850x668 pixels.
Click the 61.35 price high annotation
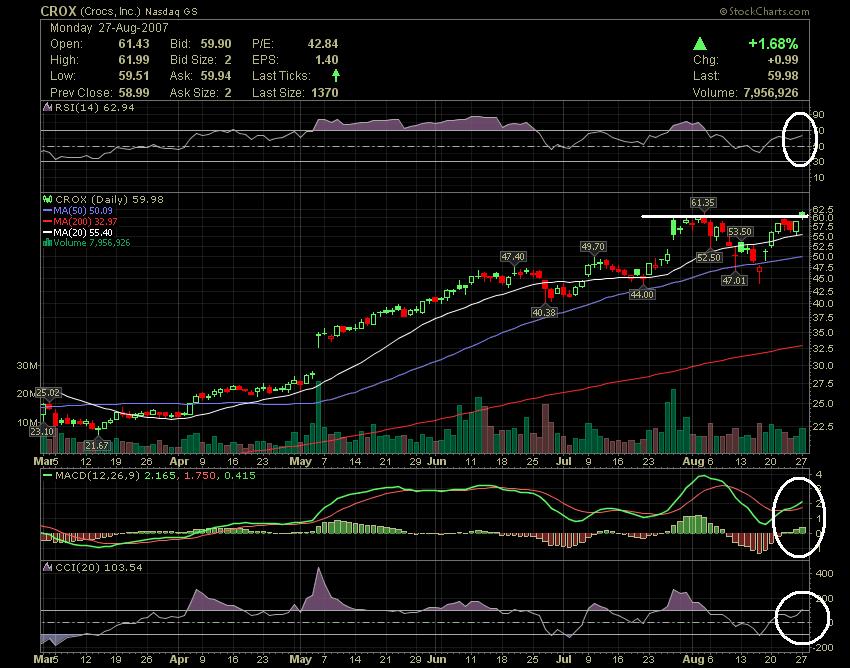(x=703, y=203)
